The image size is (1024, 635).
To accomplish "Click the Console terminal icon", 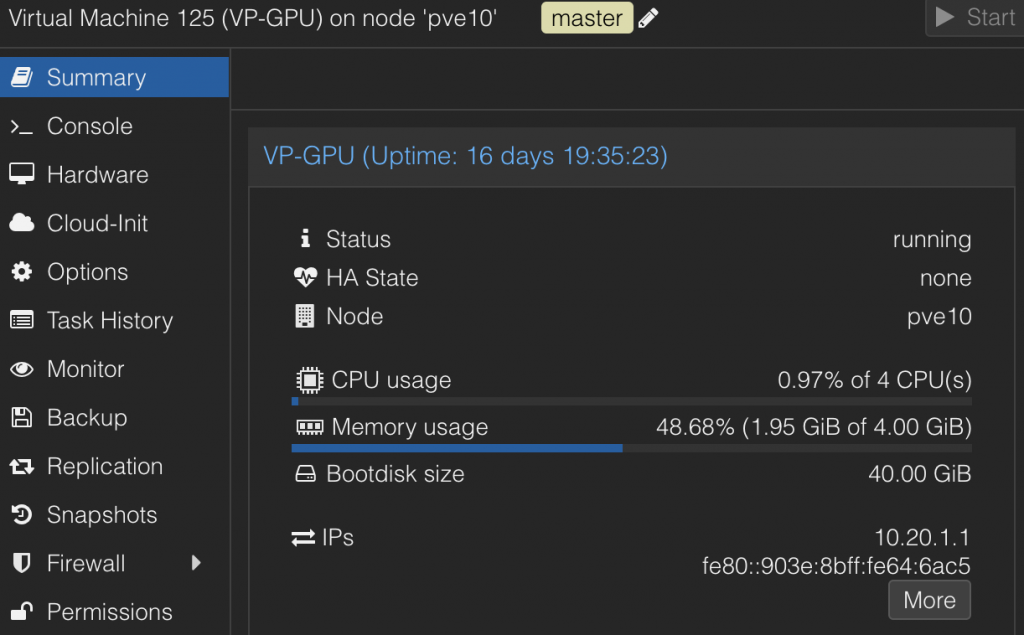I will (x=21, y=127).
